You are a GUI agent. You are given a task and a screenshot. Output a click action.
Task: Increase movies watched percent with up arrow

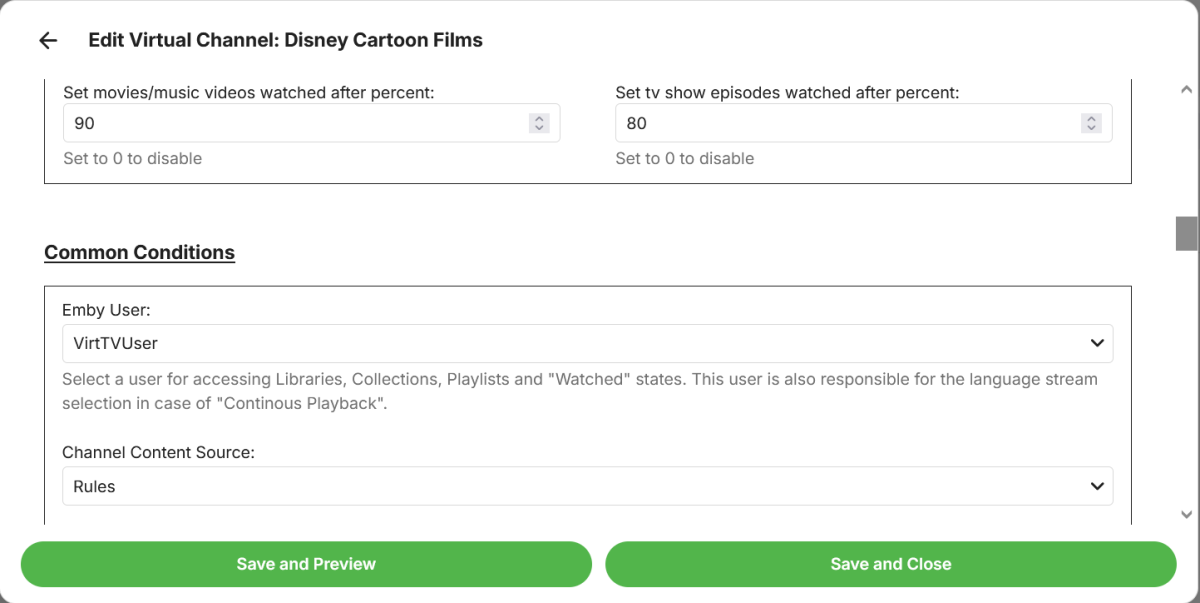click(x=539, y=118)
